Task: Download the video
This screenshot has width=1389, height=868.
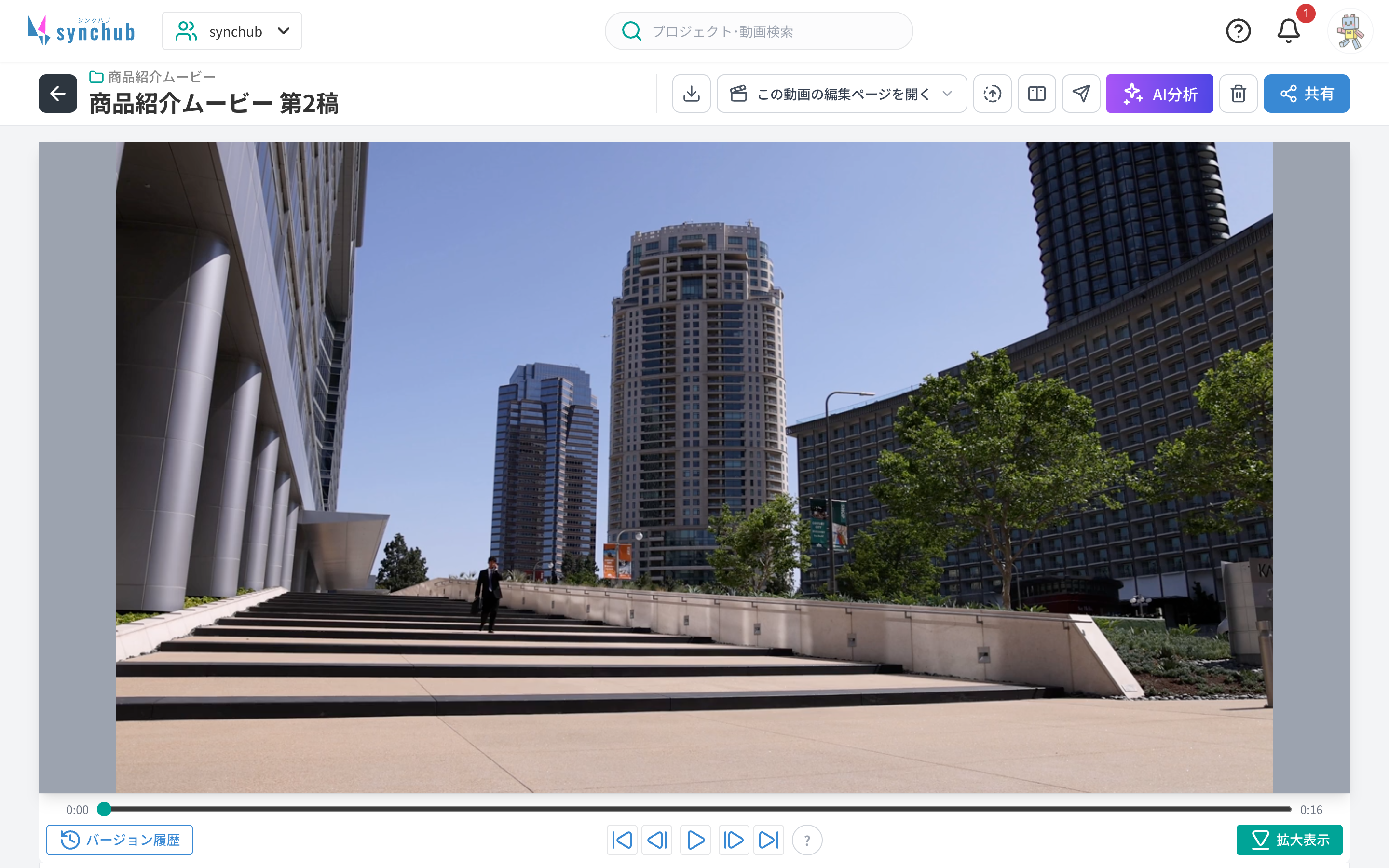Action: [x=691, y=94]
